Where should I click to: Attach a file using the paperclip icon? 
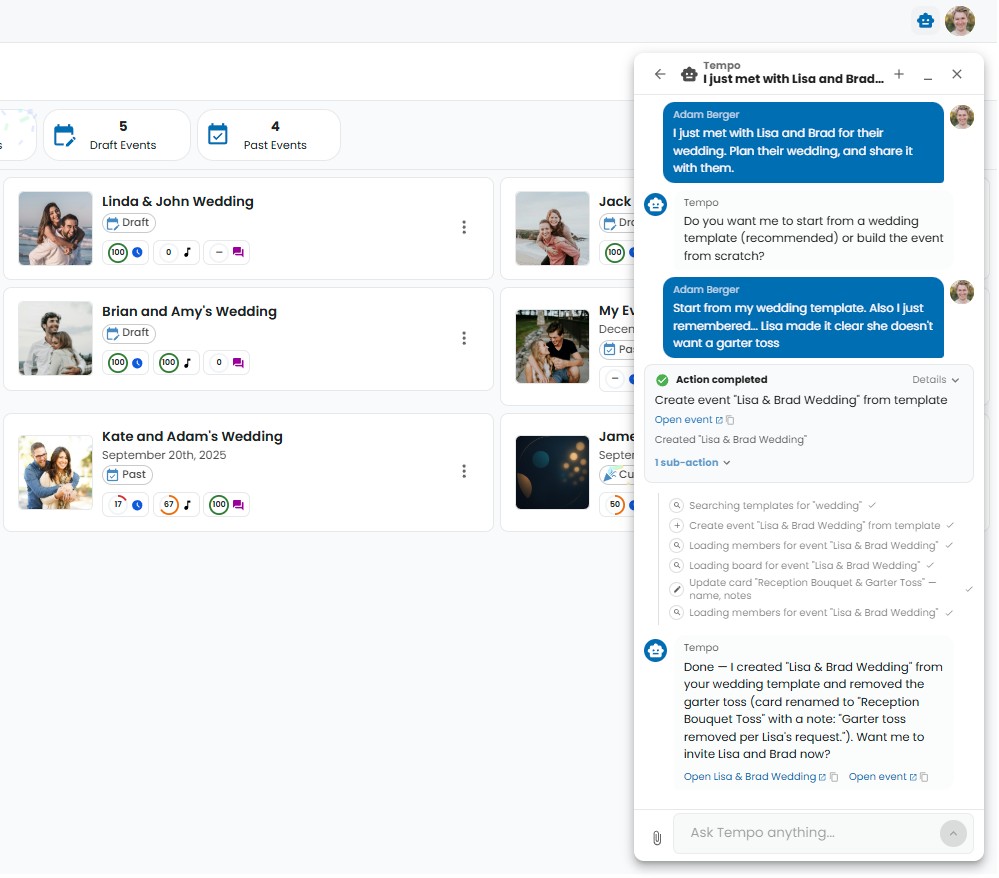coord(657,838)
